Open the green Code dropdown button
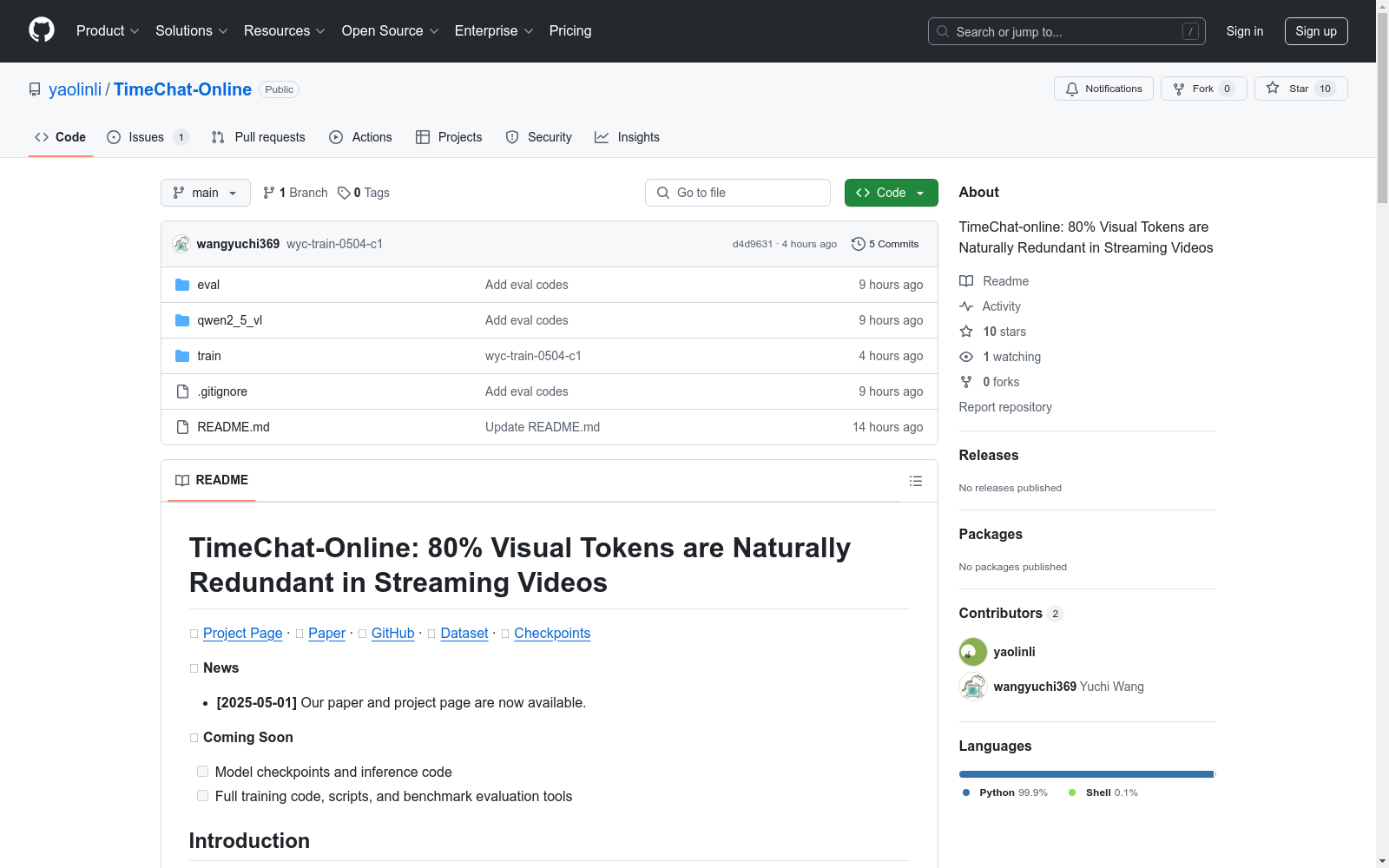 891,193
